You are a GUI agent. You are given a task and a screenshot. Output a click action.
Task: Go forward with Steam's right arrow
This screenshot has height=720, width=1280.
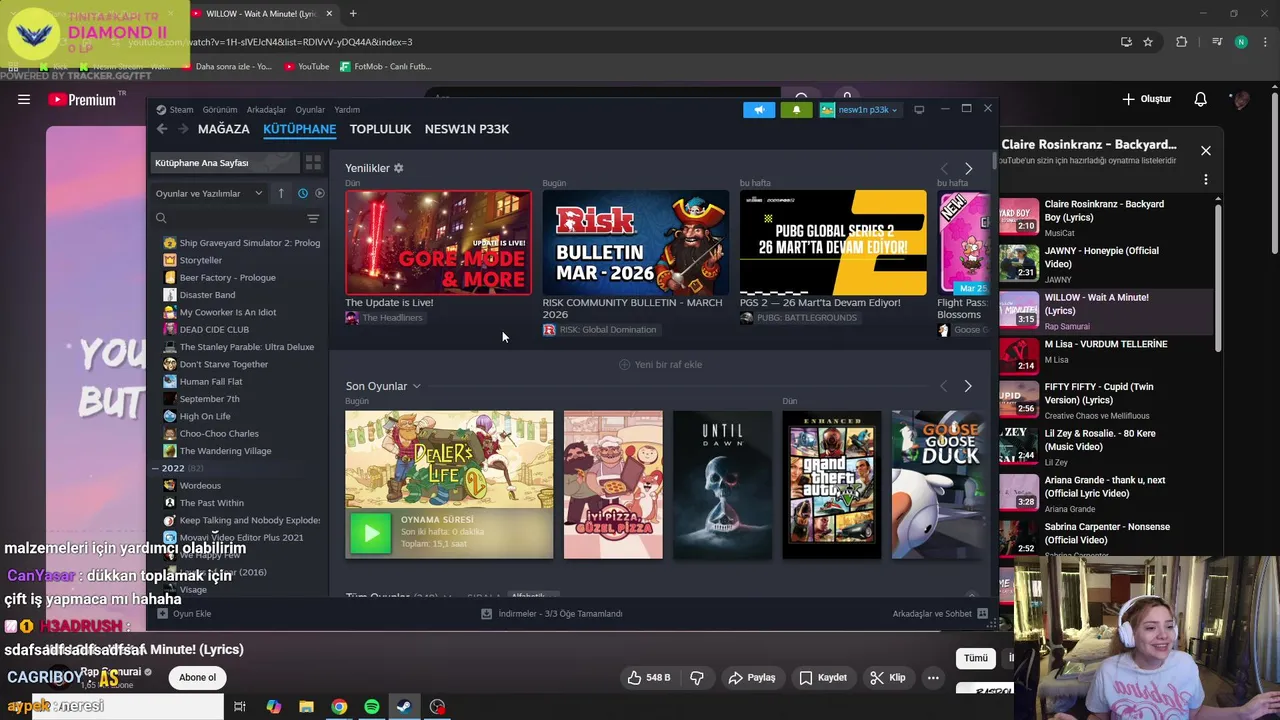coord(183,129)
